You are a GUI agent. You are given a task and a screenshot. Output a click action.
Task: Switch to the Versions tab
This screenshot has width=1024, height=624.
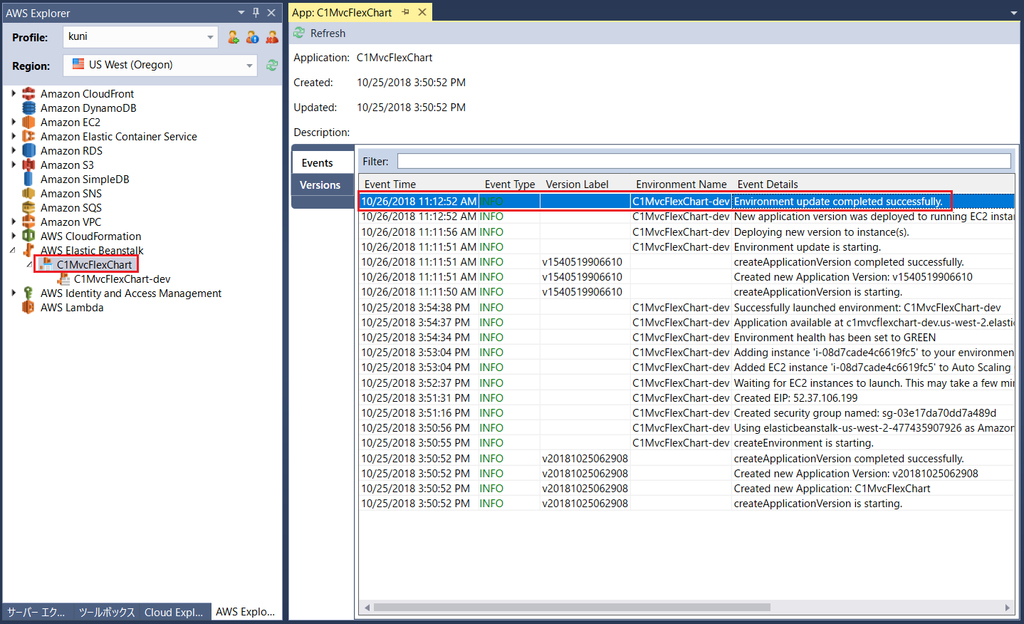[x=323, y=185]
